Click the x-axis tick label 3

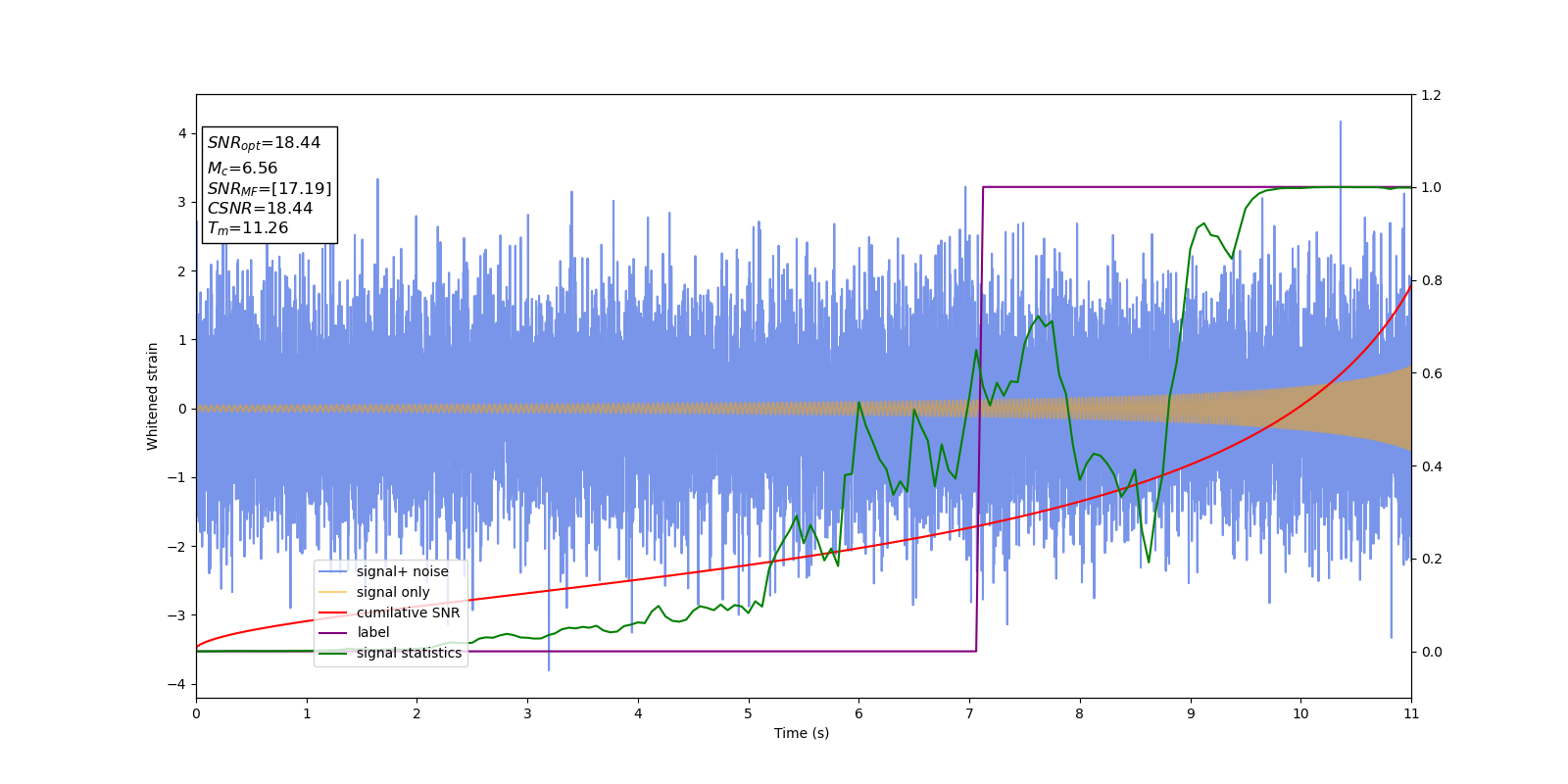527,713
